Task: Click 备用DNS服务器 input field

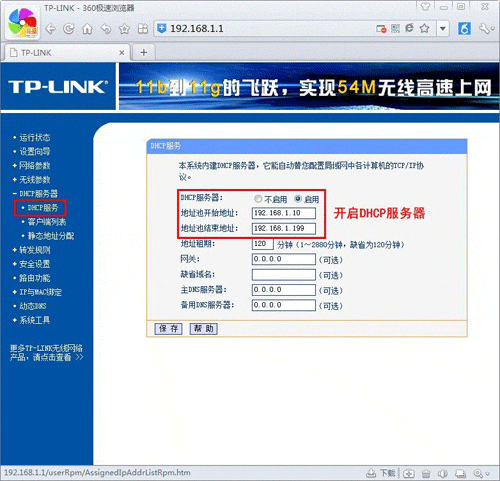Action: (284, 305)
